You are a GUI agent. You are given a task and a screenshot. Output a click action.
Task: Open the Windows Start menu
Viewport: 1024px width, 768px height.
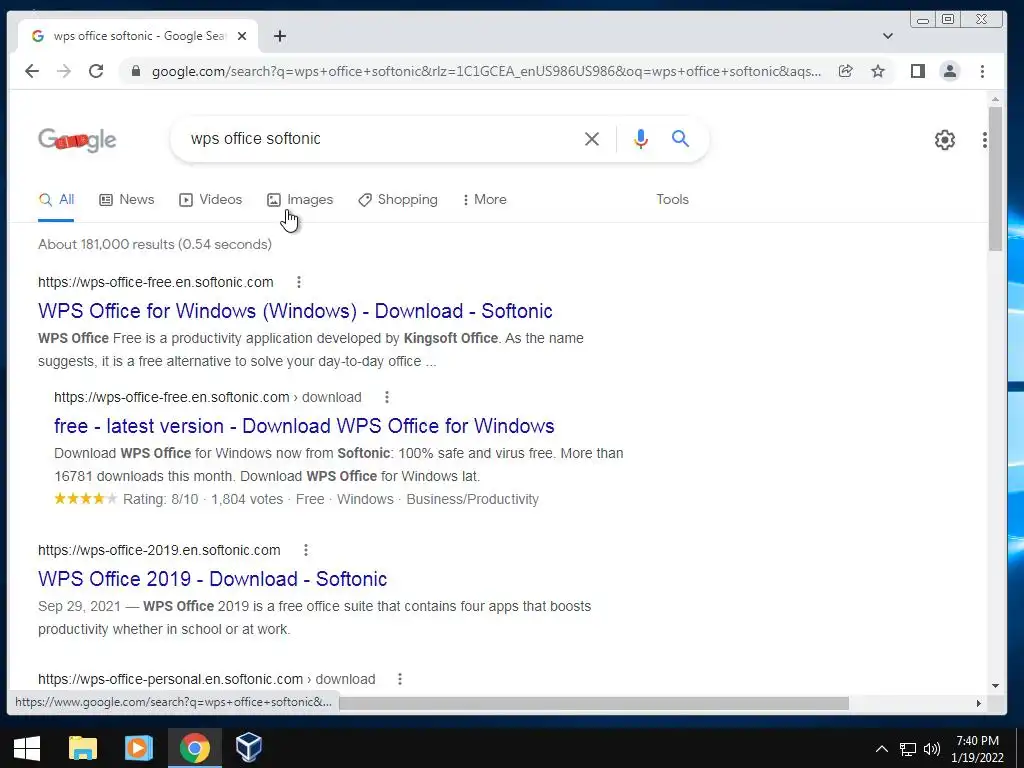pos(27,748)
